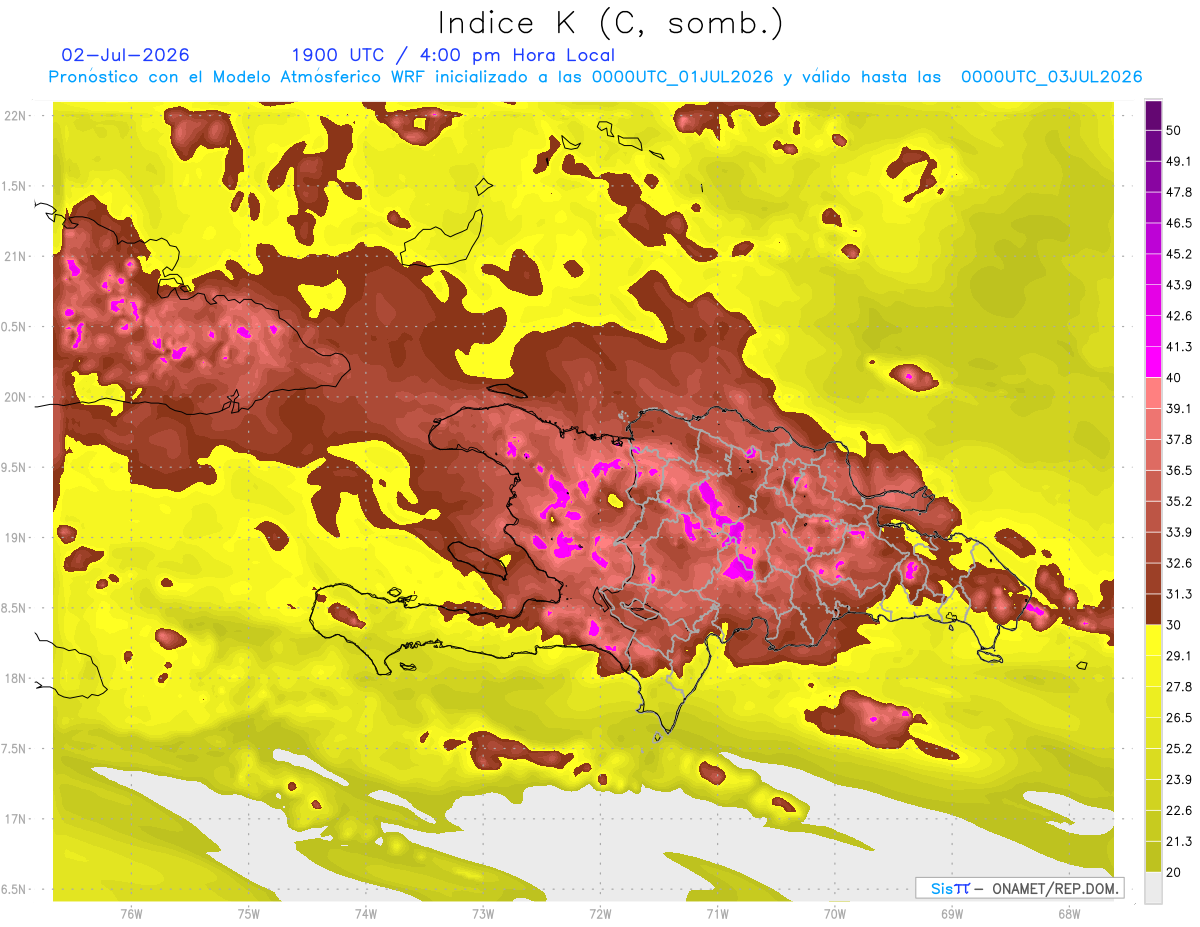1200x927 pixels.
Task: Click the "73W" longitude label
Action: (483, 914)
